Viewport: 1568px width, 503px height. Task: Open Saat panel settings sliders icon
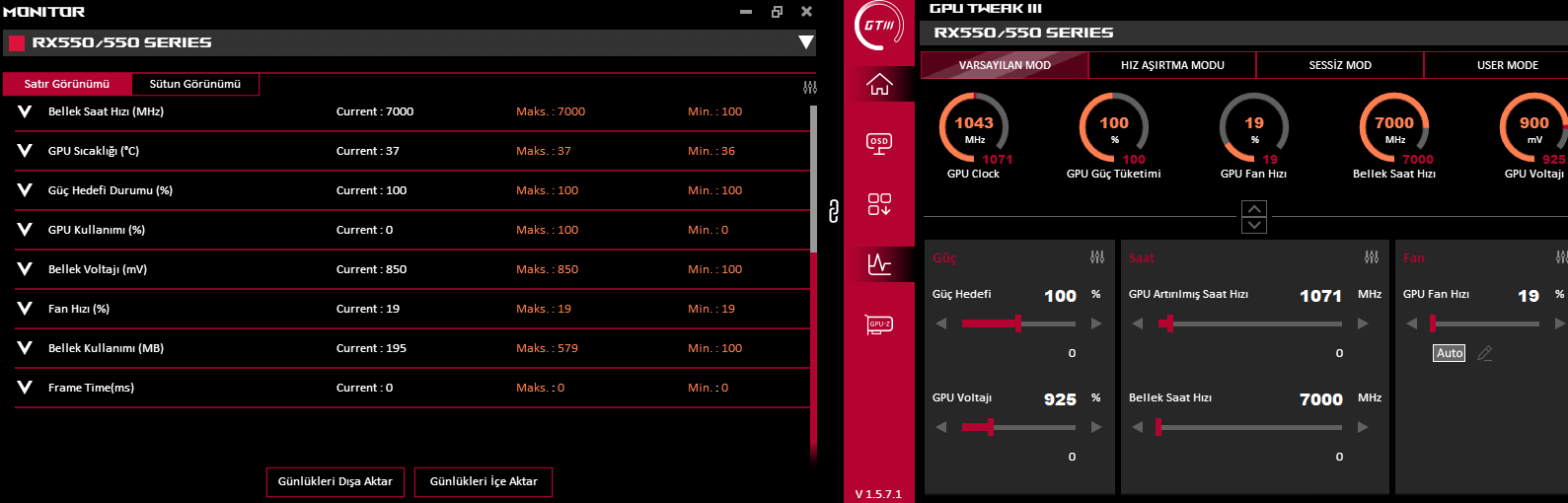1372,257
